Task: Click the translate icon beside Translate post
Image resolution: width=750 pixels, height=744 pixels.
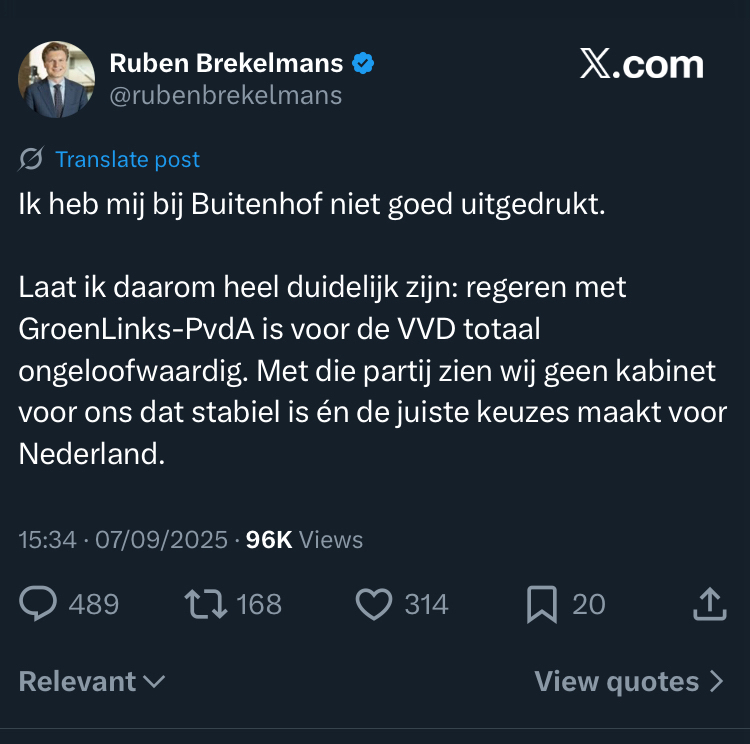Action: point(31,159)
